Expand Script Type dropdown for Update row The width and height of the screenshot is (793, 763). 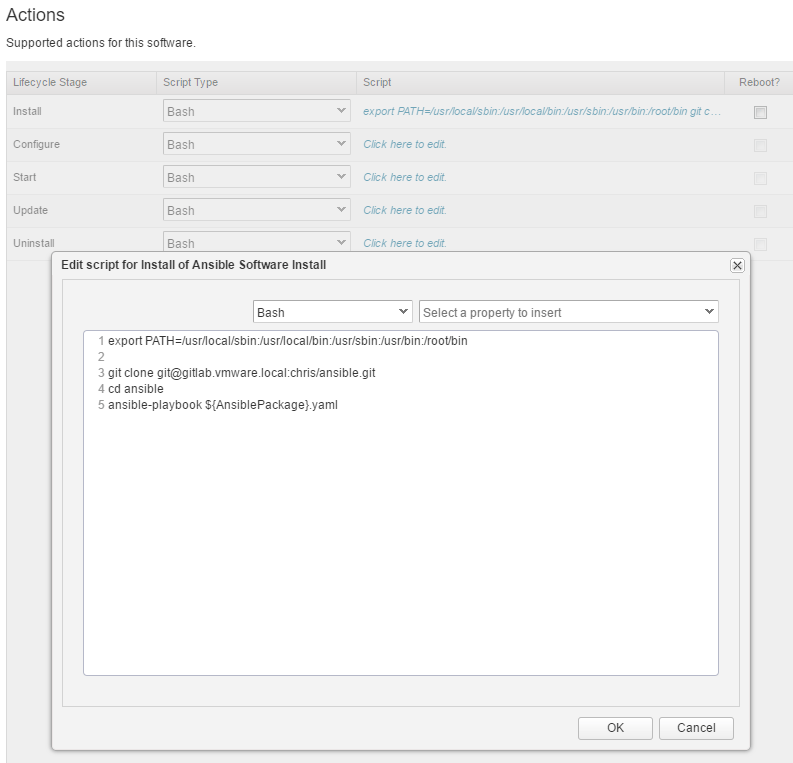click(256, 211)
